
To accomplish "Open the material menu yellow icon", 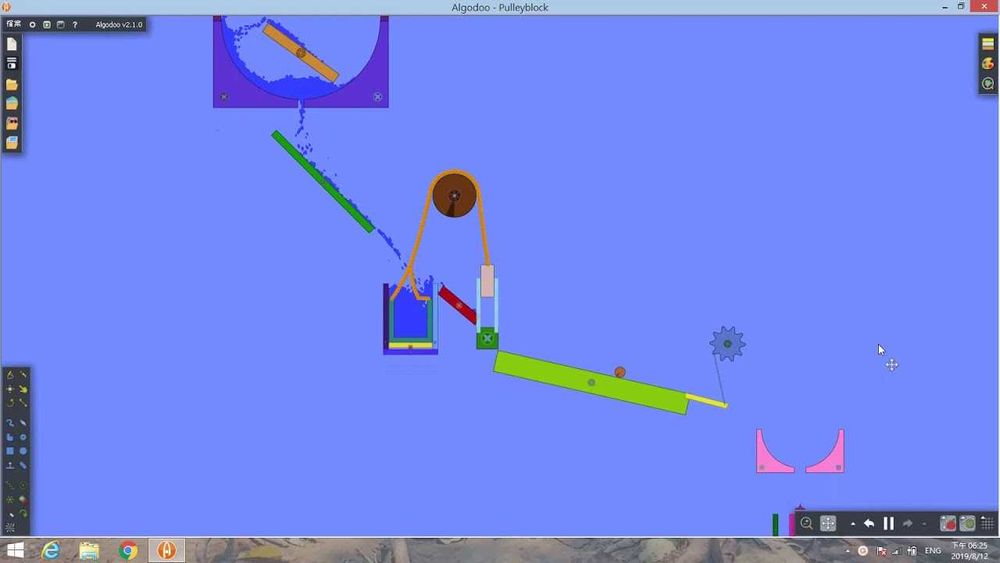I will [x=988, y=44].
